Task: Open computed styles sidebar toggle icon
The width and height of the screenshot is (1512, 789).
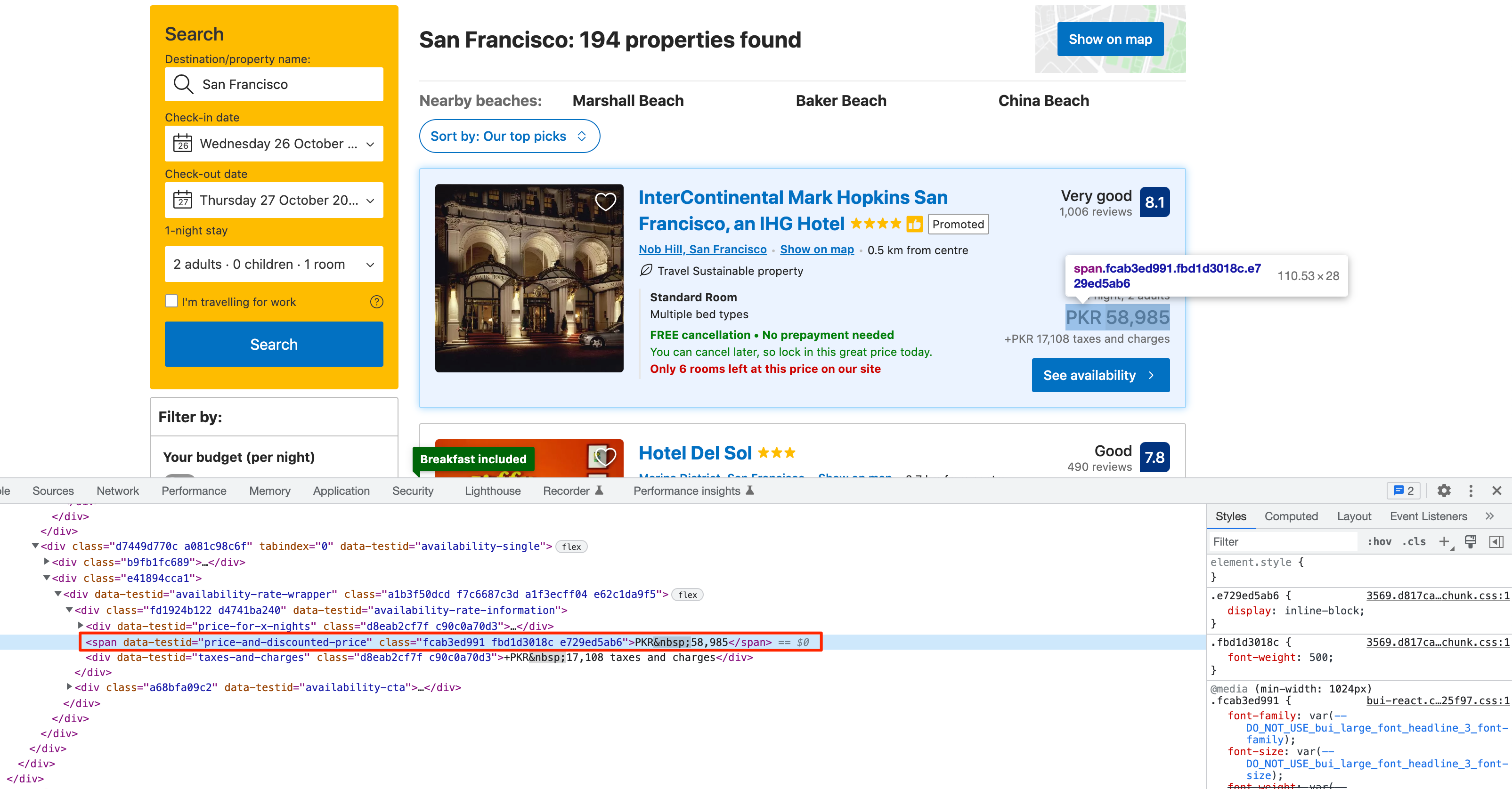Action: pos(1496,541)
